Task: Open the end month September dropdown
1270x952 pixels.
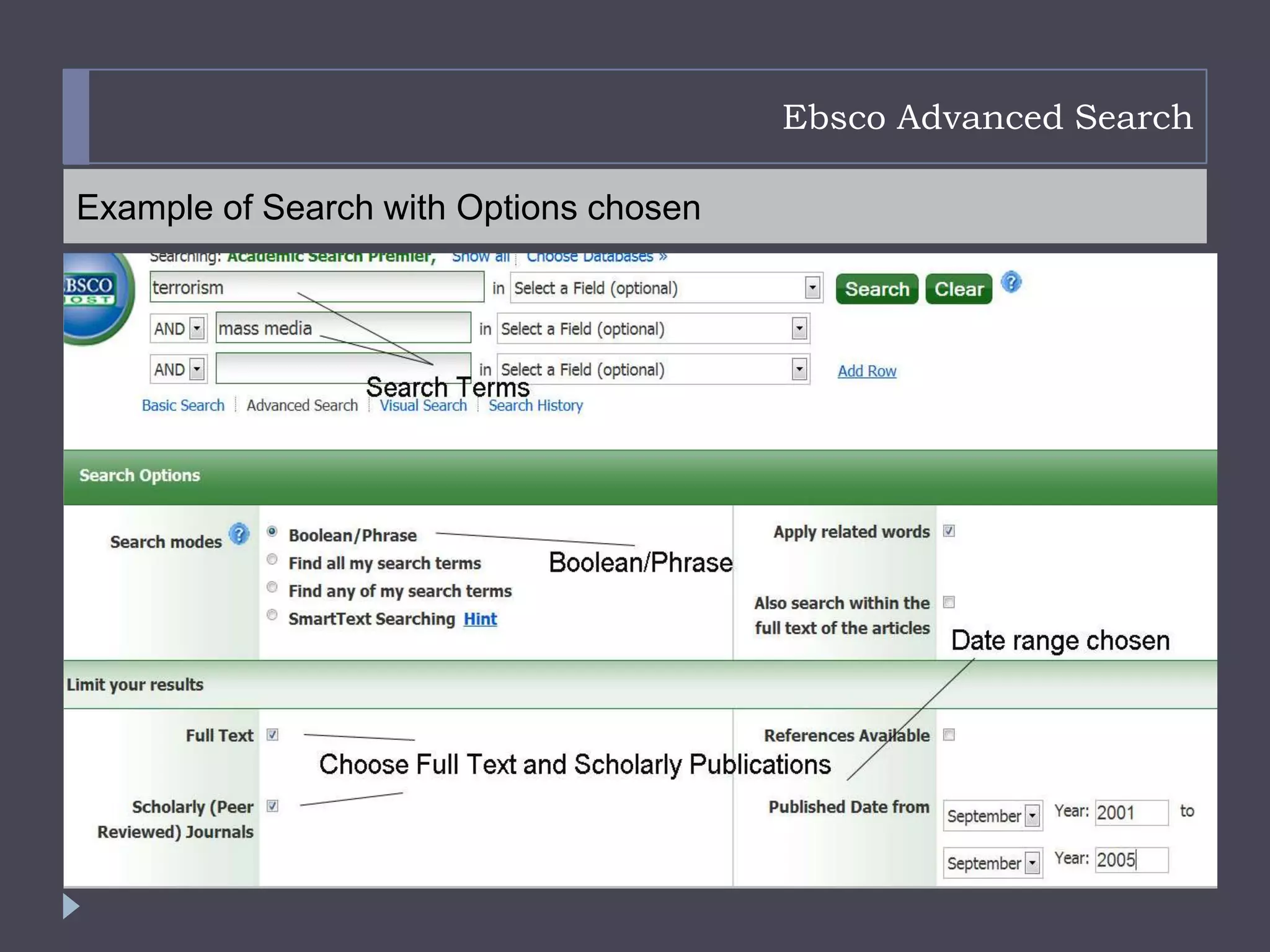Action: coord(993,863)
